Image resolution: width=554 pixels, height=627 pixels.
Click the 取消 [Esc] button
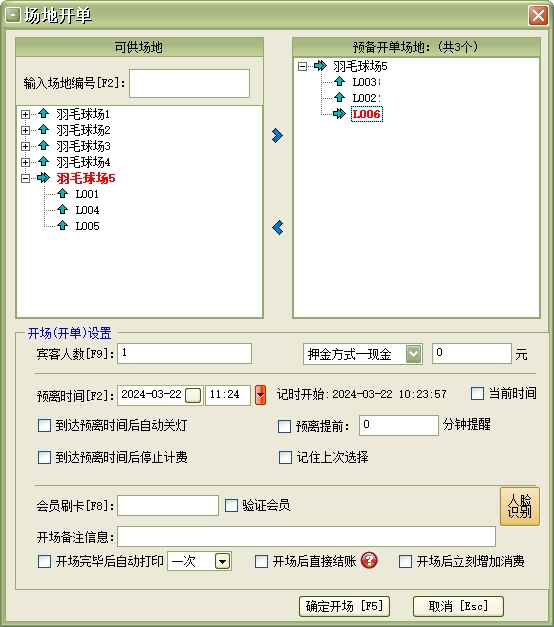pyautogui.click(x=458, y=607)
